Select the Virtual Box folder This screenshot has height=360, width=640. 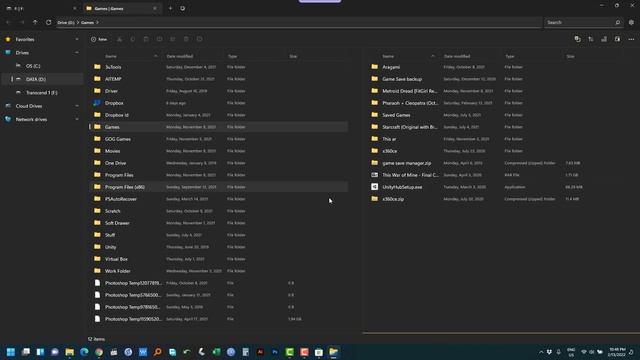pos(218,259)
